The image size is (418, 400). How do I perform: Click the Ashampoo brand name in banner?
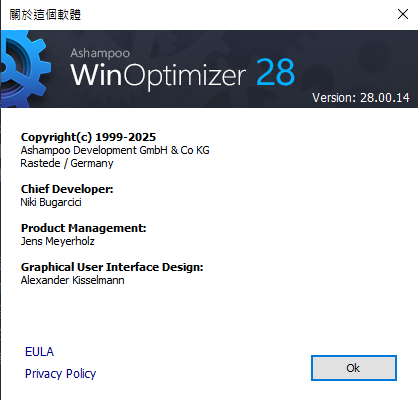click(x=100, y=53)
